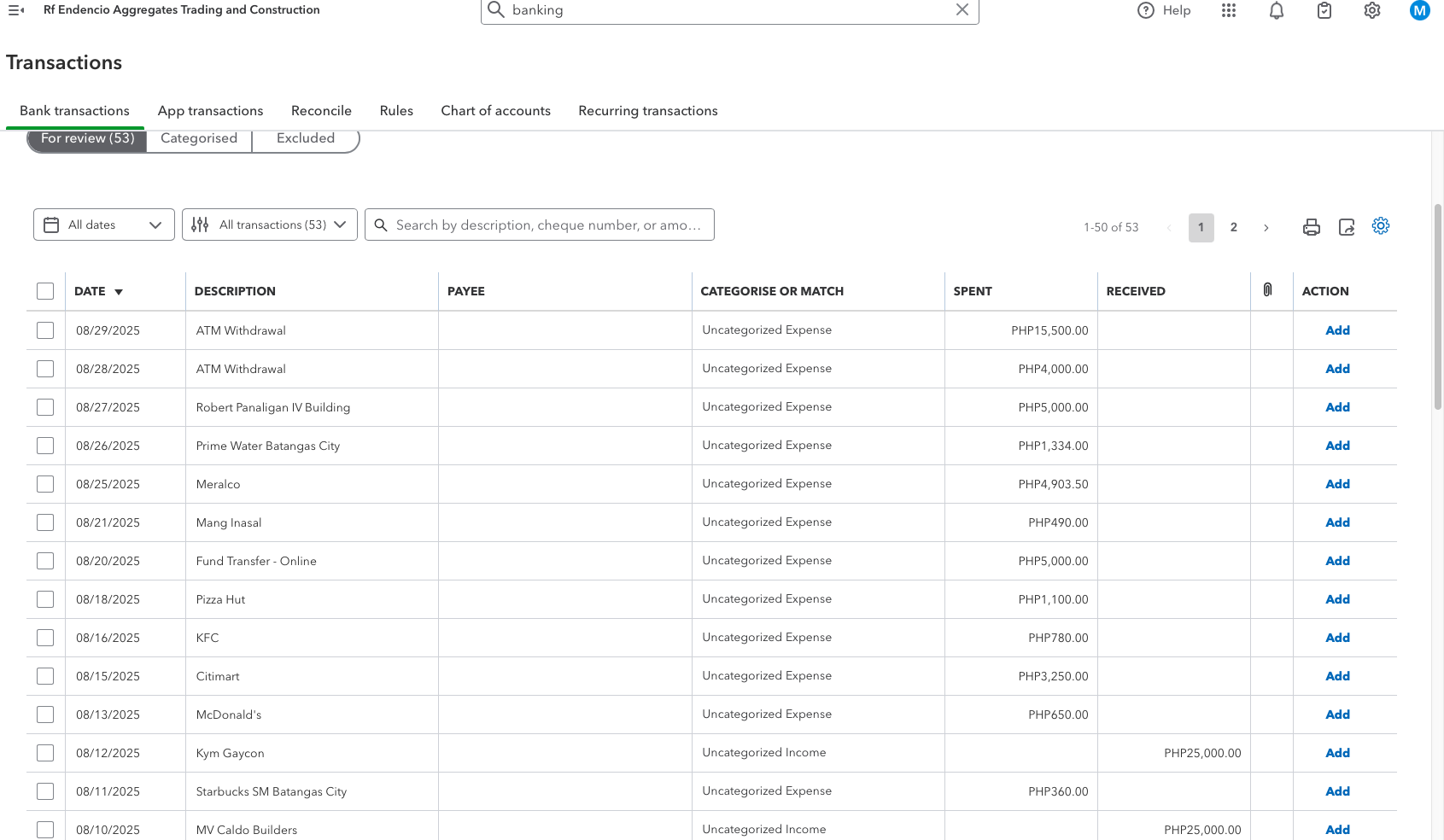Viewport: 1444px width, 840px height.
Task: Expand the All dates dropdown
Action: click(104, 225)
